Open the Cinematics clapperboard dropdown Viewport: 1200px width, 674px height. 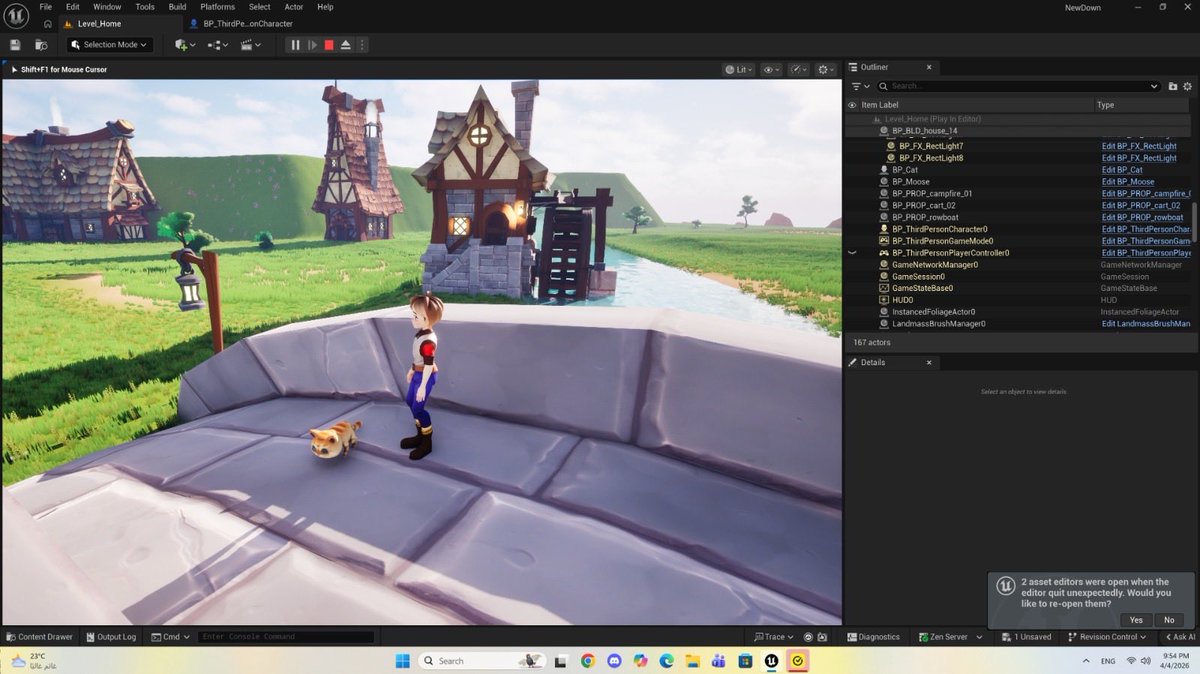coord(251,45)
